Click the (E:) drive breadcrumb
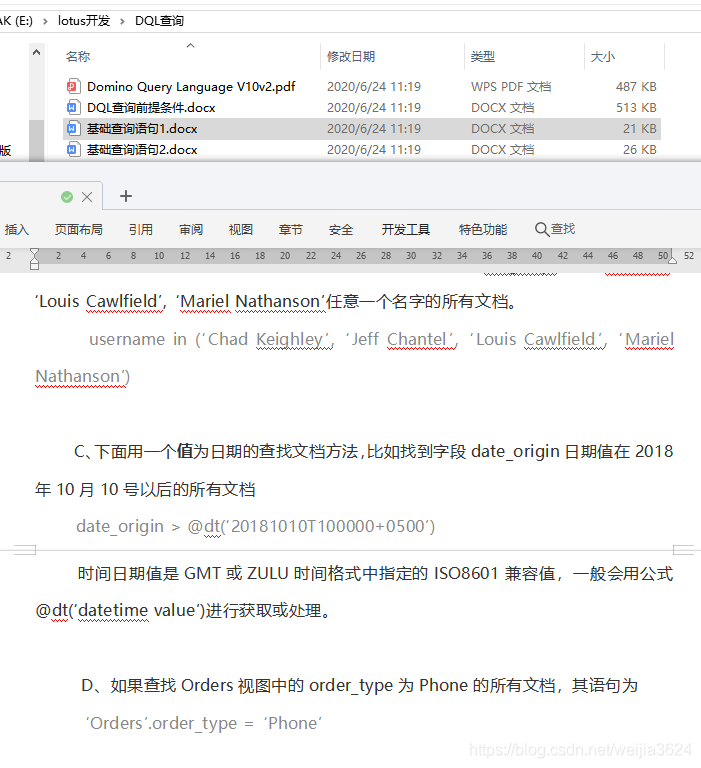 [x=16, y=21]
